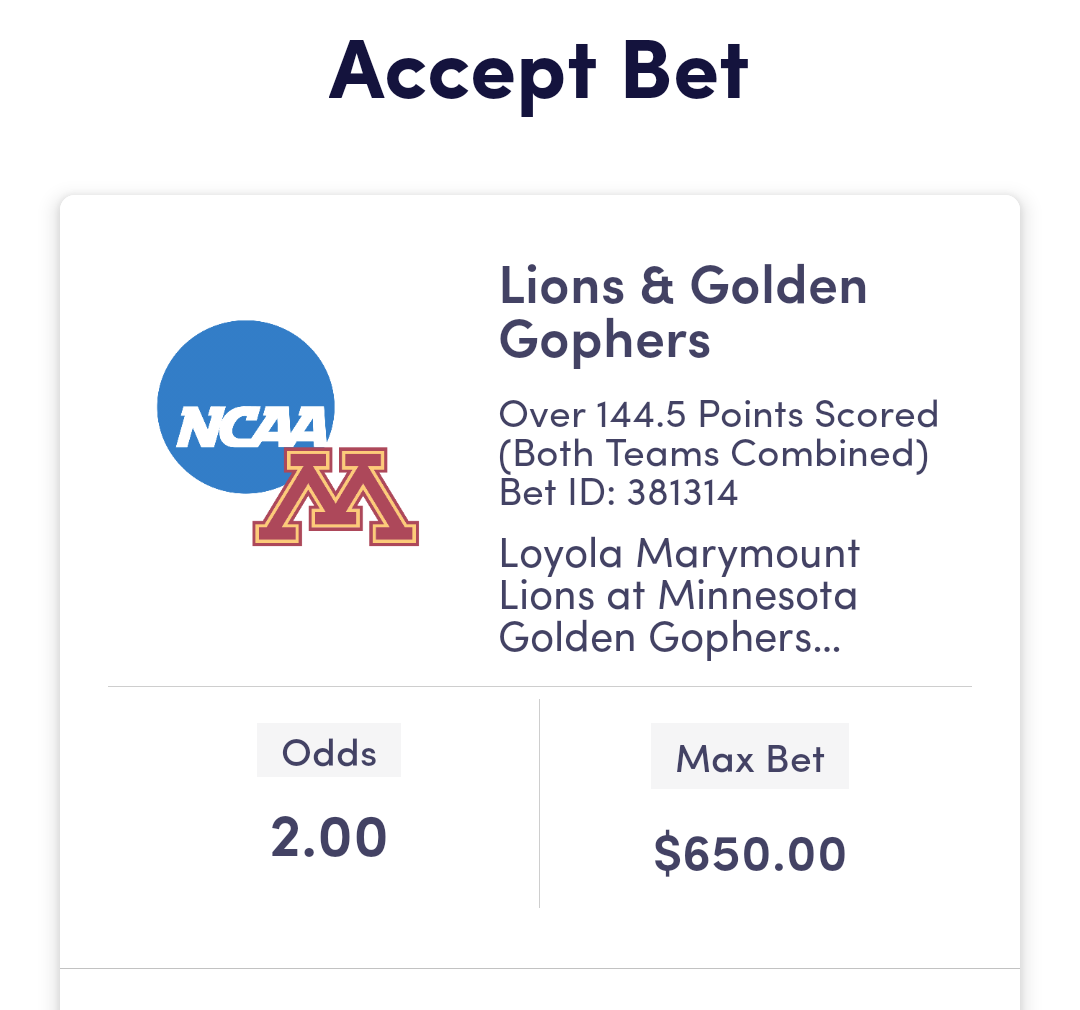The width and height of the screenshot is (1080, 1010).
Task: Select the Accept Bet heading
Action: pos(539,70)
